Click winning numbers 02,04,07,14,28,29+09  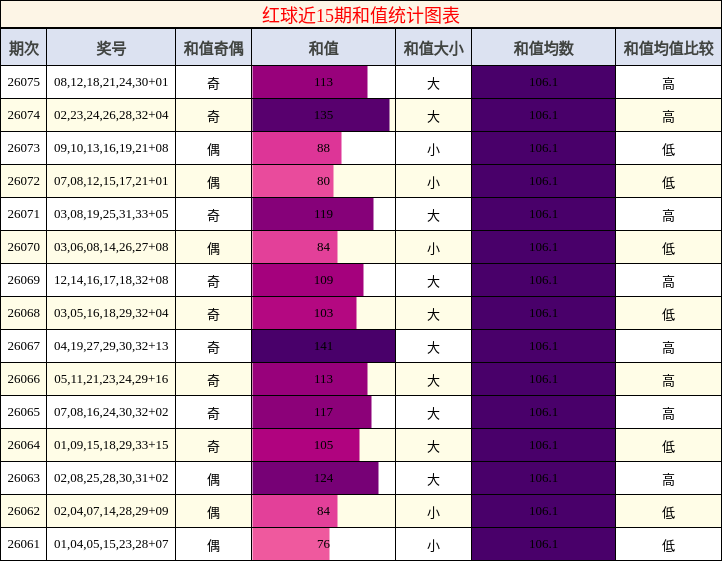pyautogui.click(x=111, y=511)
